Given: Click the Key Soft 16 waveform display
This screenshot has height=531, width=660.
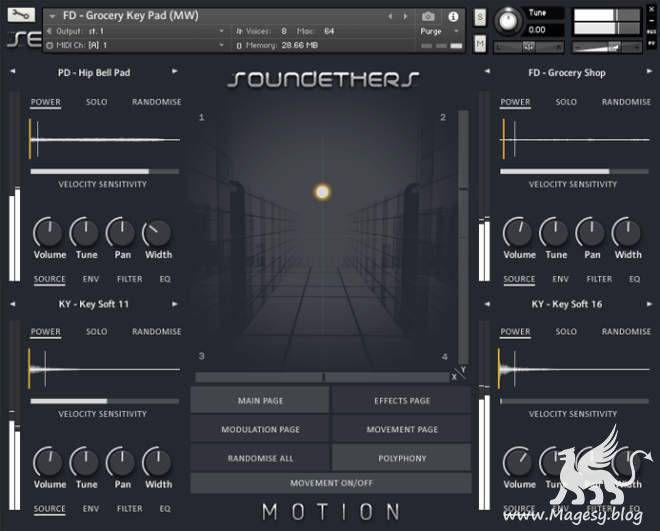Looking at the screenshot, I should (574, 369).
